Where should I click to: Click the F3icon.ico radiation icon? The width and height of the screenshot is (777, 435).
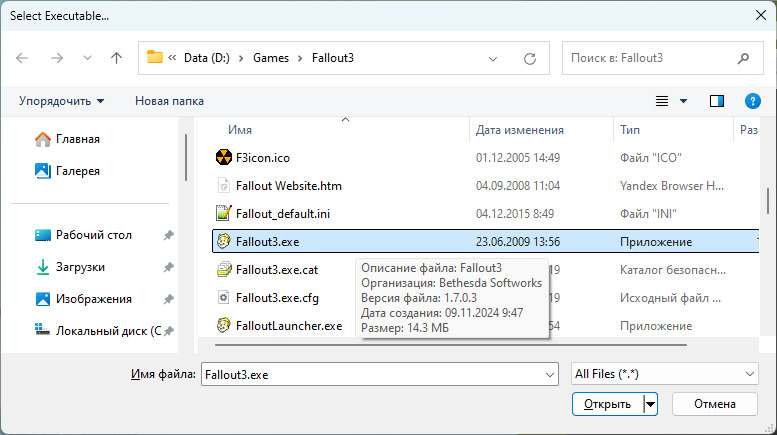[224, 158]
